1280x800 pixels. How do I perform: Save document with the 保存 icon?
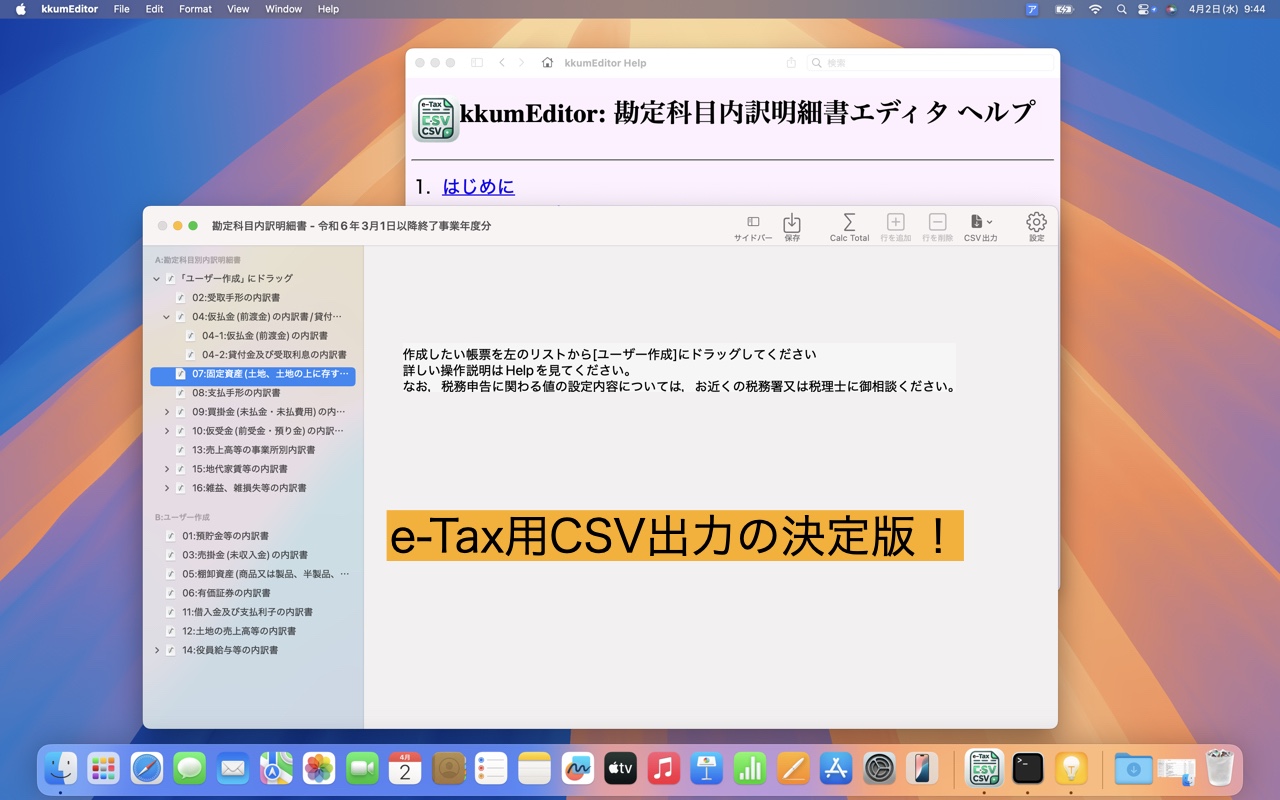click(792, 227)
